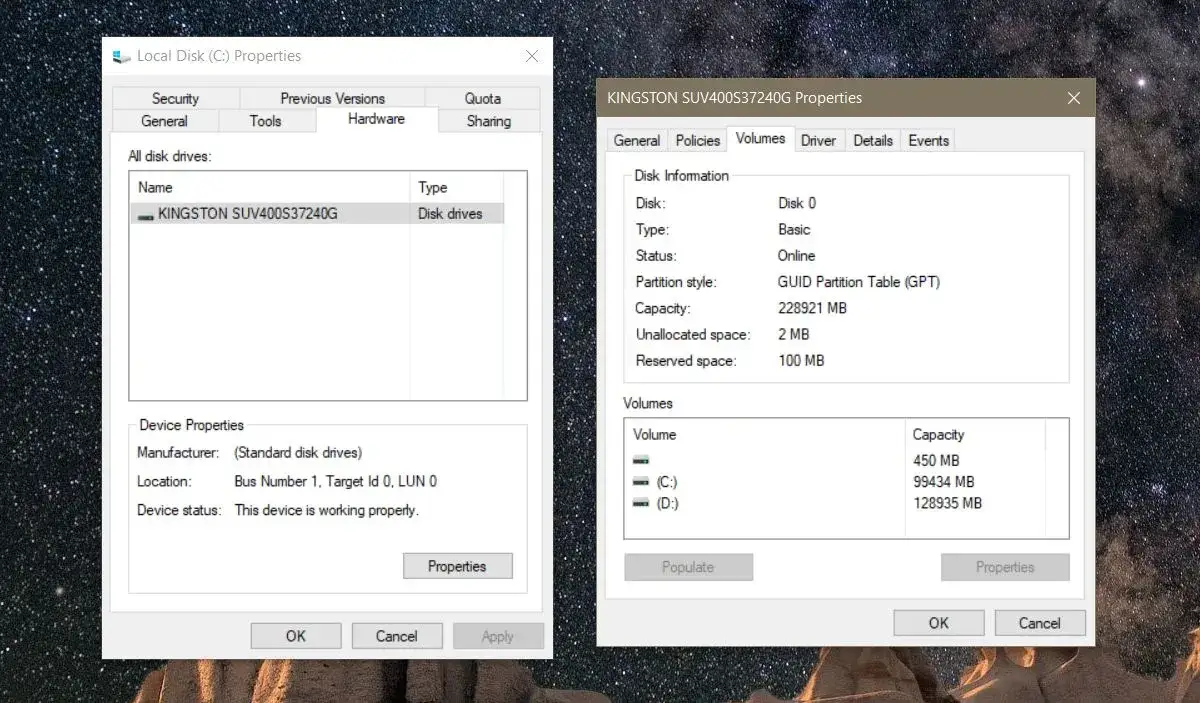Click the Populate button in the Volumes tab

coord(688,567)
